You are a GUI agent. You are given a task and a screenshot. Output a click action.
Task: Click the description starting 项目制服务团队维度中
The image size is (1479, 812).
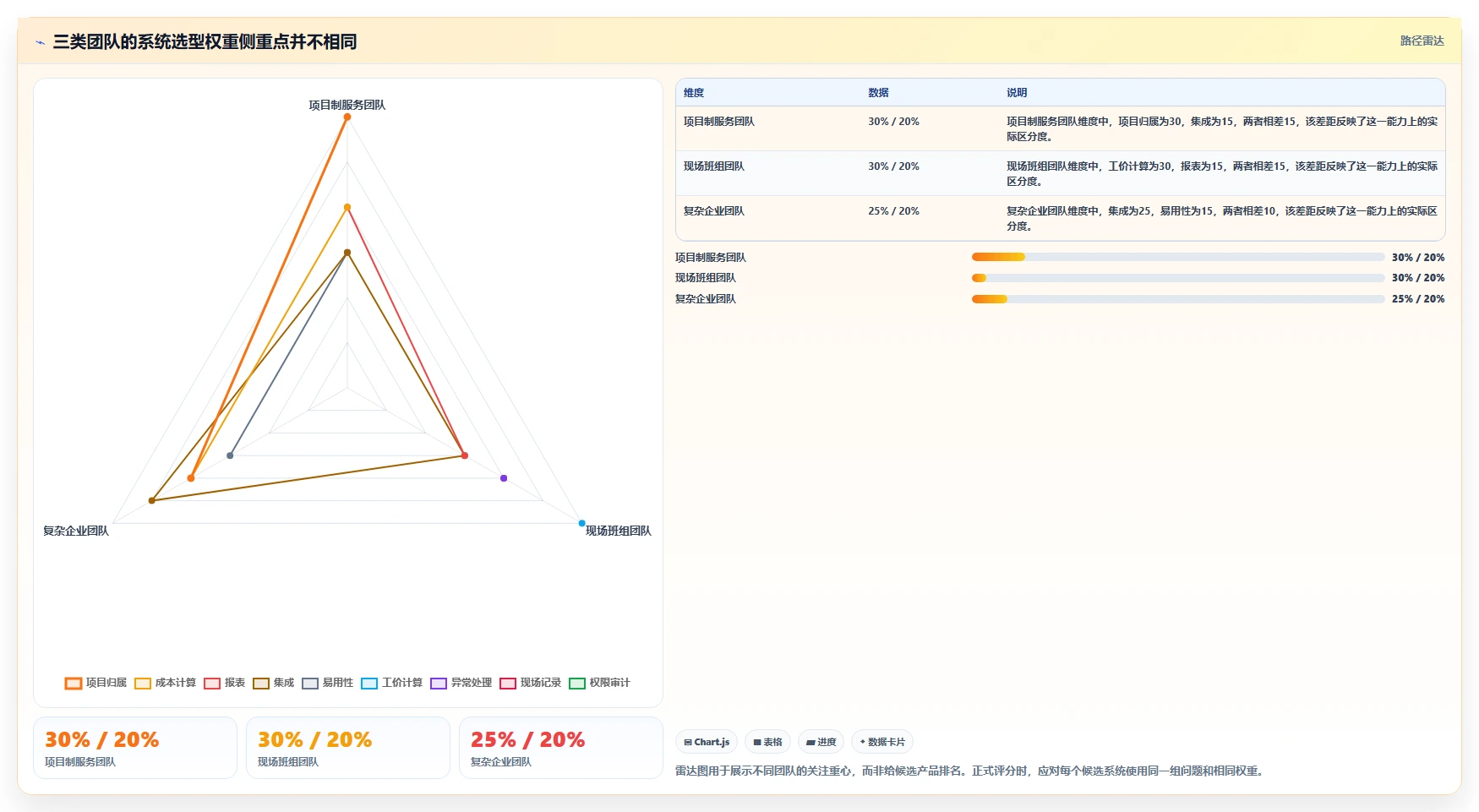click(1222, 129)
